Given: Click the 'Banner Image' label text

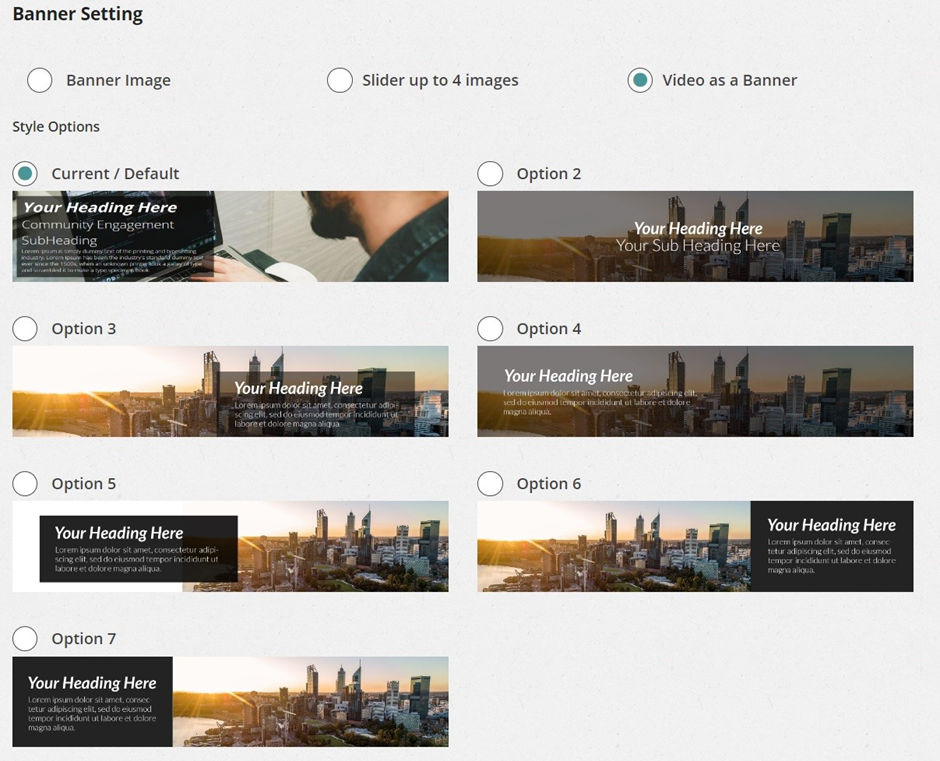Looking at the screenshot, I should click(118, 81).
